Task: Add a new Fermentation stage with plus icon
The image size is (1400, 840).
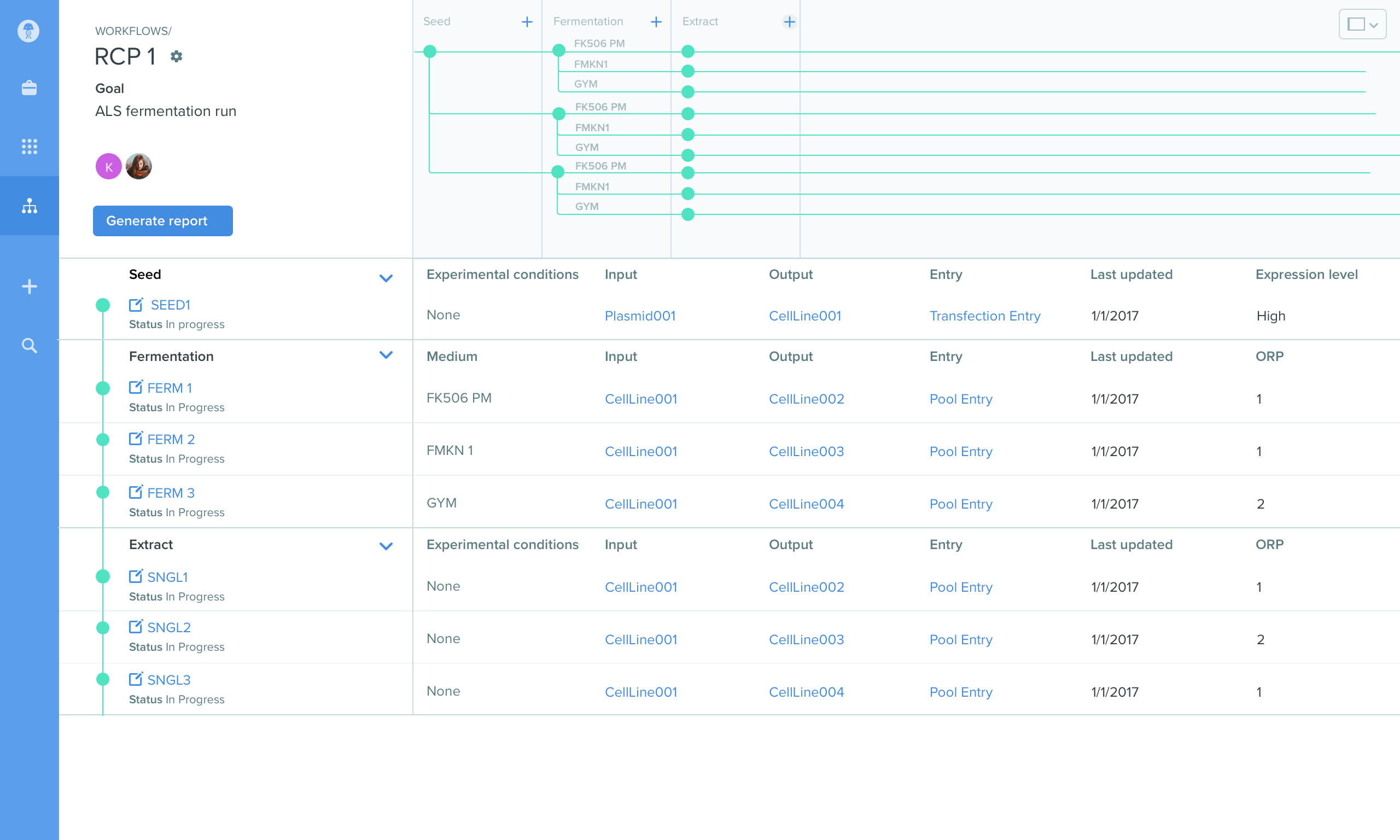Action: [656, 22]
